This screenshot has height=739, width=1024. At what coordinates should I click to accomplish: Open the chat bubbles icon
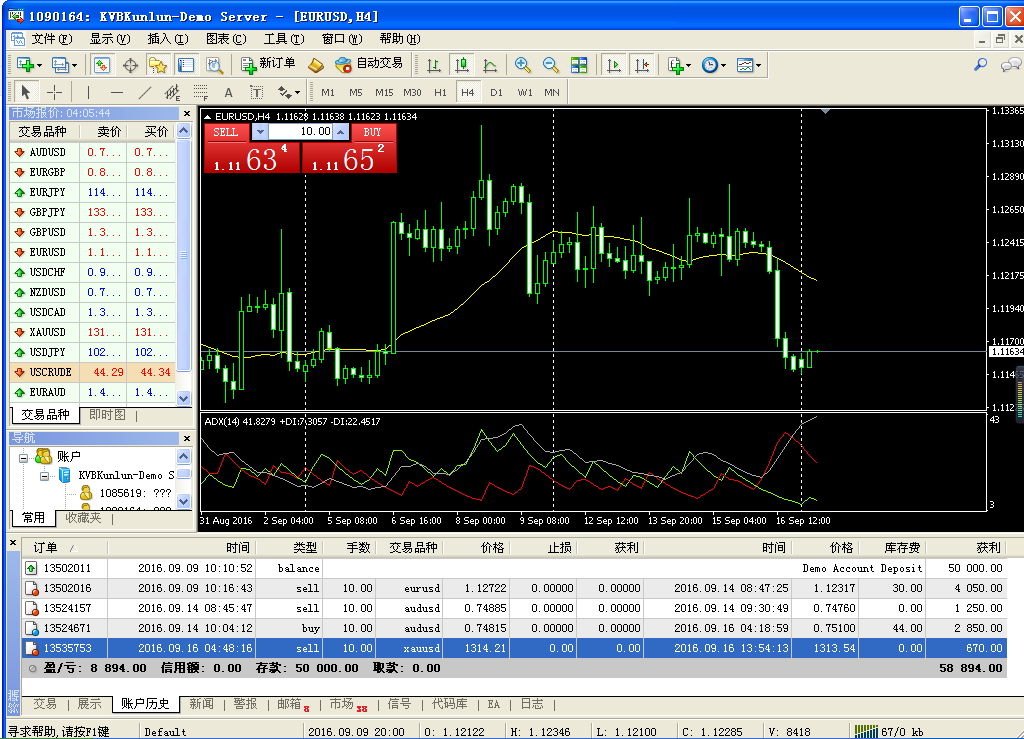[x=1011, y=65]
